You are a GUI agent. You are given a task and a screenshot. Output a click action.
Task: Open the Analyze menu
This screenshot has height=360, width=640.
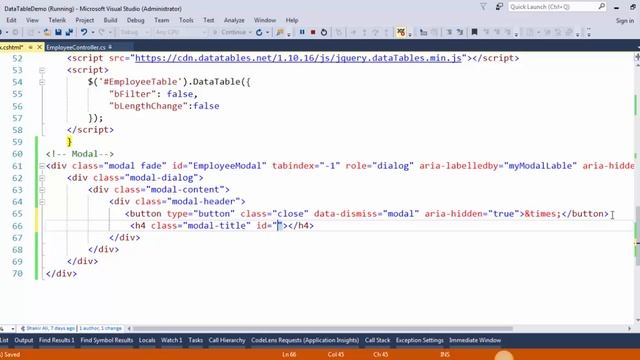coord(234,20)
